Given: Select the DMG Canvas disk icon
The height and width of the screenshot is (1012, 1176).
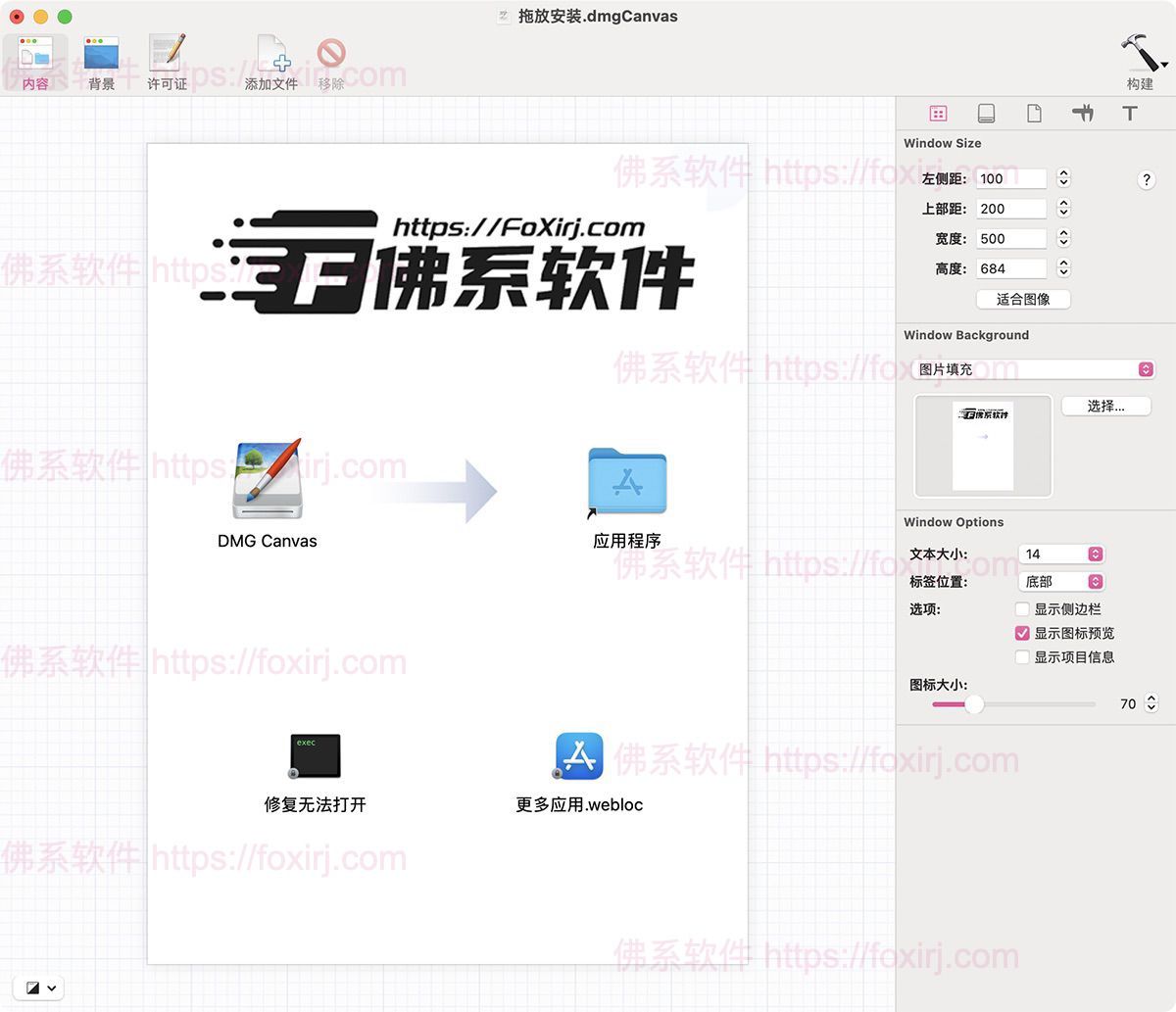Looking at the screenshot, I should coord(268,479).
